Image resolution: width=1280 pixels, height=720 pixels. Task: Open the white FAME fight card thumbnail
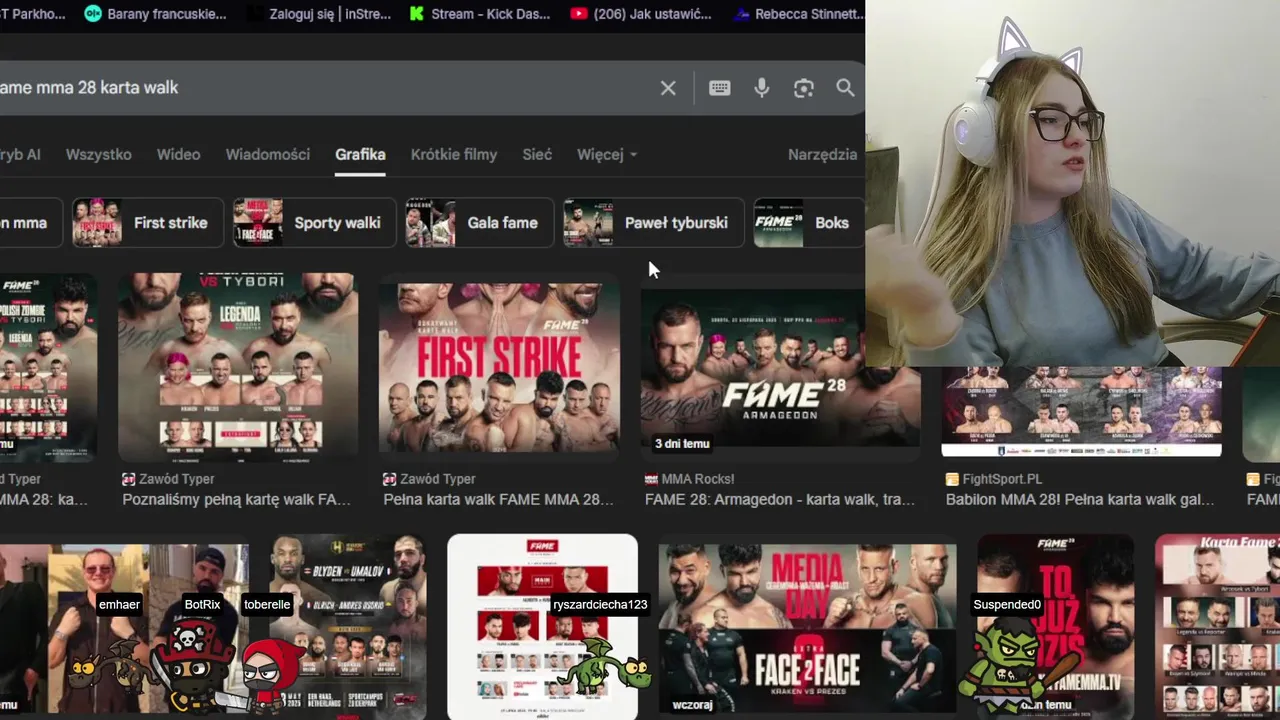coord(542,627)
